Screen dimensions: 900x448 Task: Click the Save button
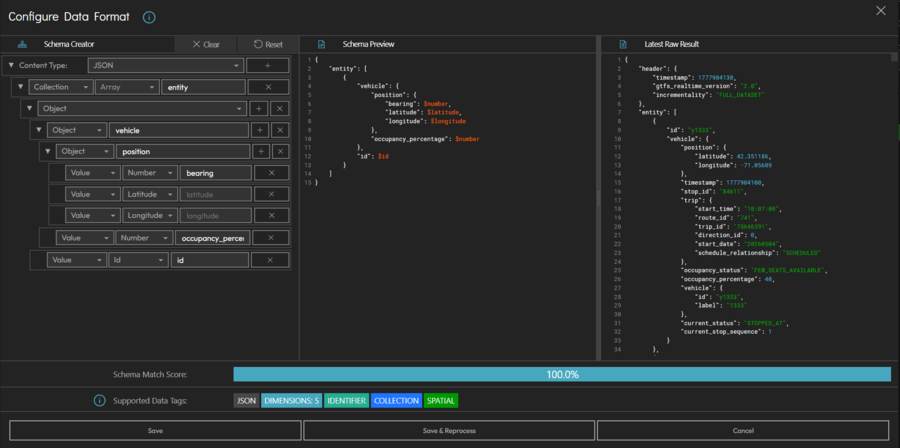point(155,430)
